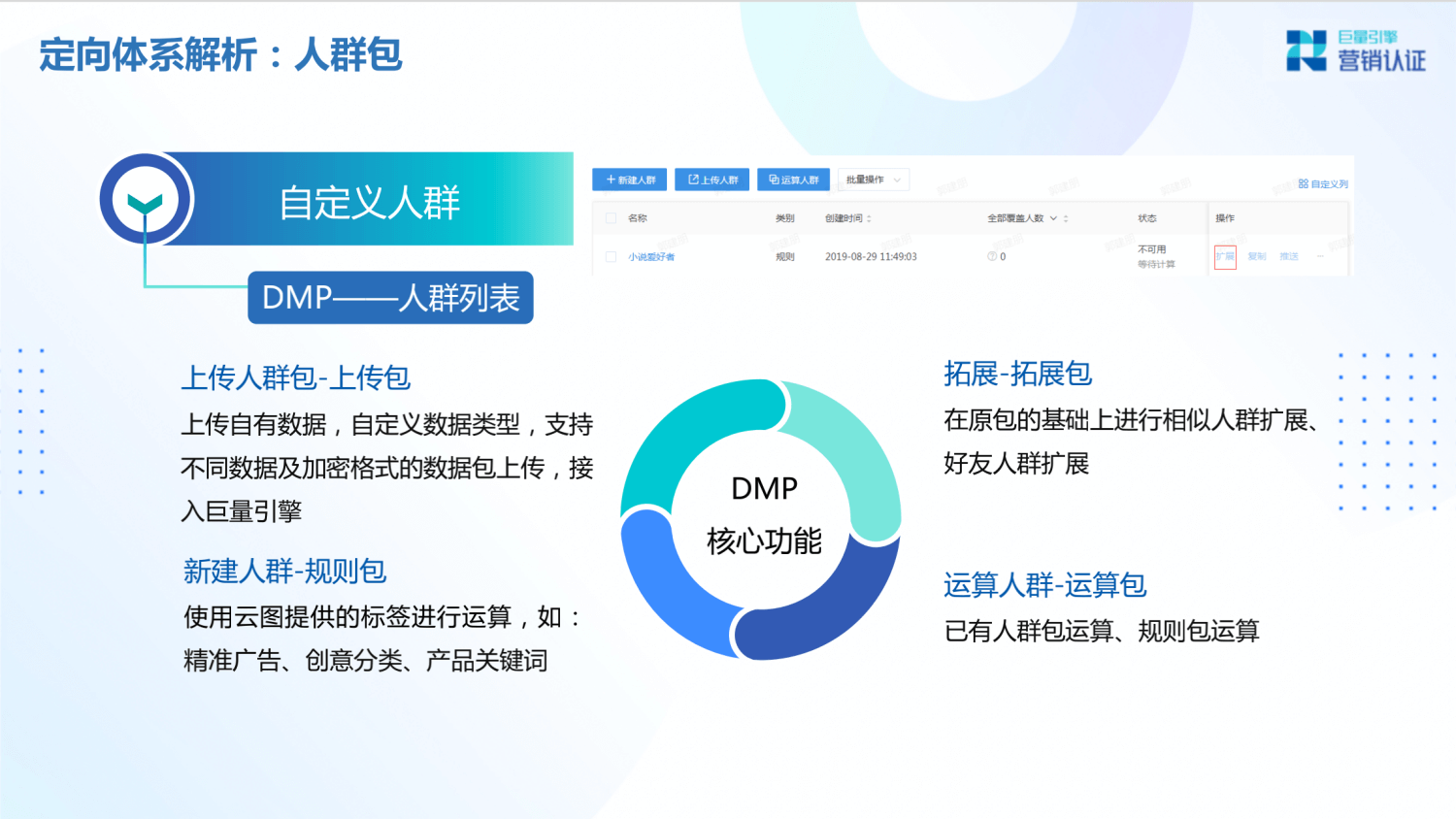Expand the 全部覆盖人数 column chevron
Viewport: 1456px width, 819px height.
pos(1053,218)
